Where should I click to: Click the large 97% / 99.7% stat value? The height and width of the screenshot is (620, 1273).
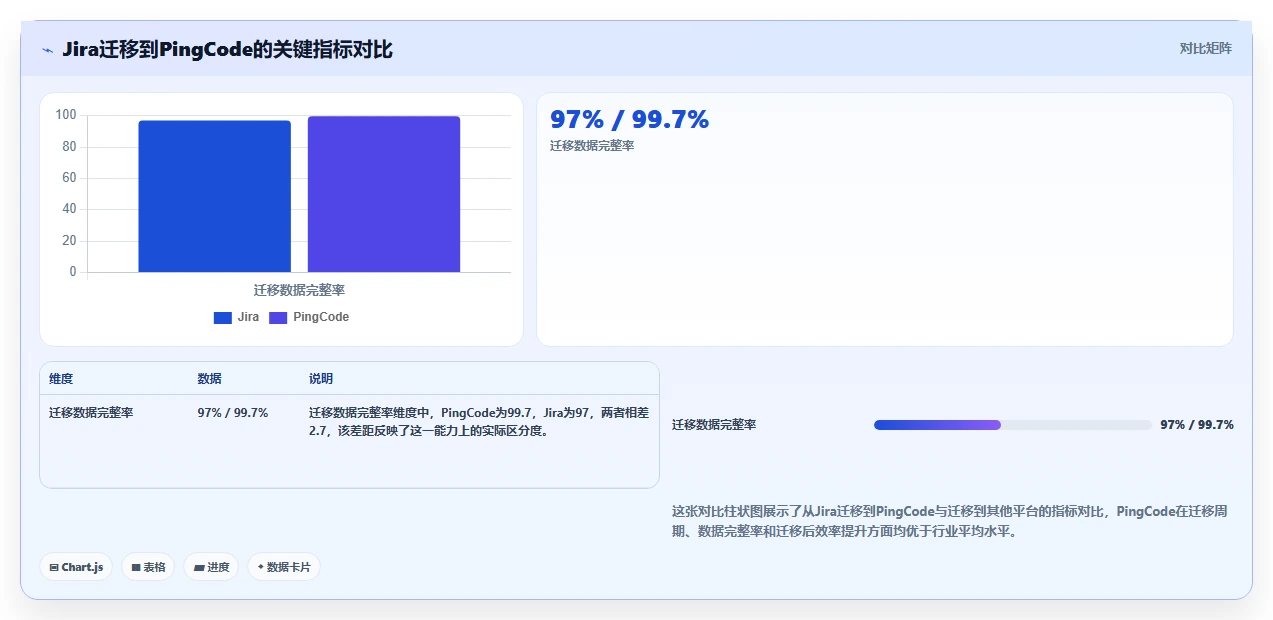[x=629, y=119]
